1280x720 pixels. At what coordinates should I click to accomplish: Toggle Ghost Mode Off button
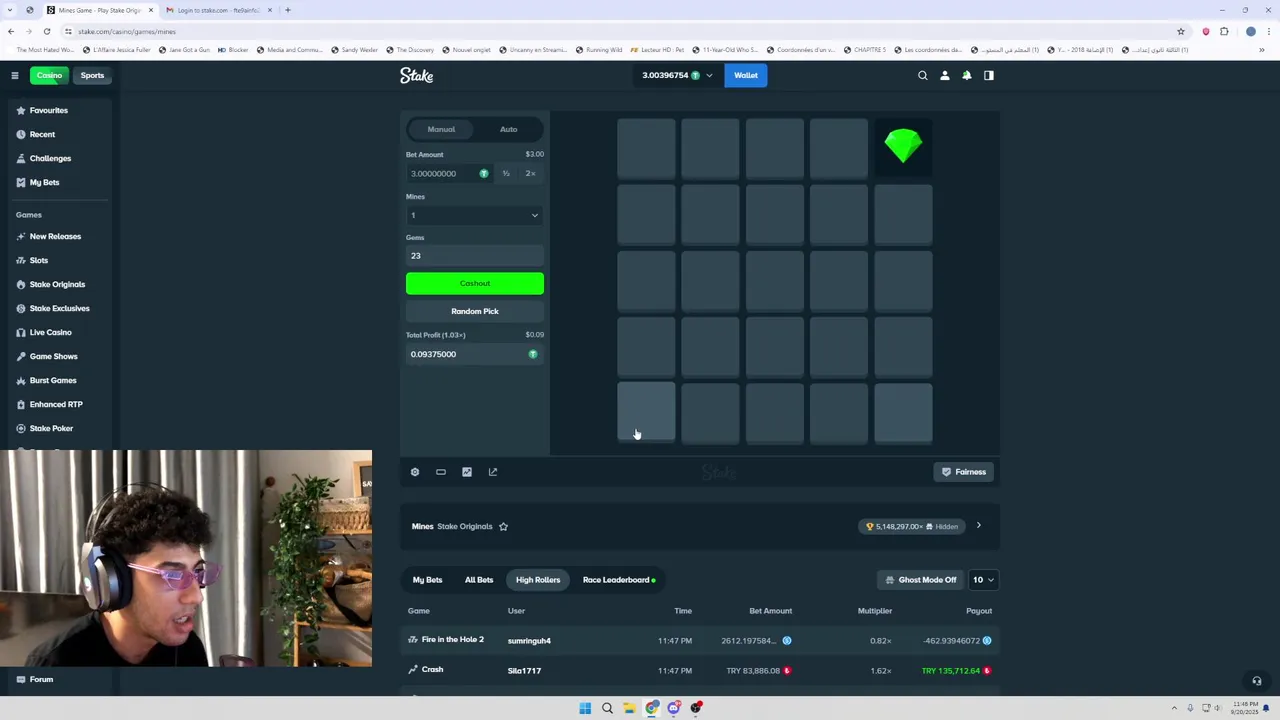[920, 580]
